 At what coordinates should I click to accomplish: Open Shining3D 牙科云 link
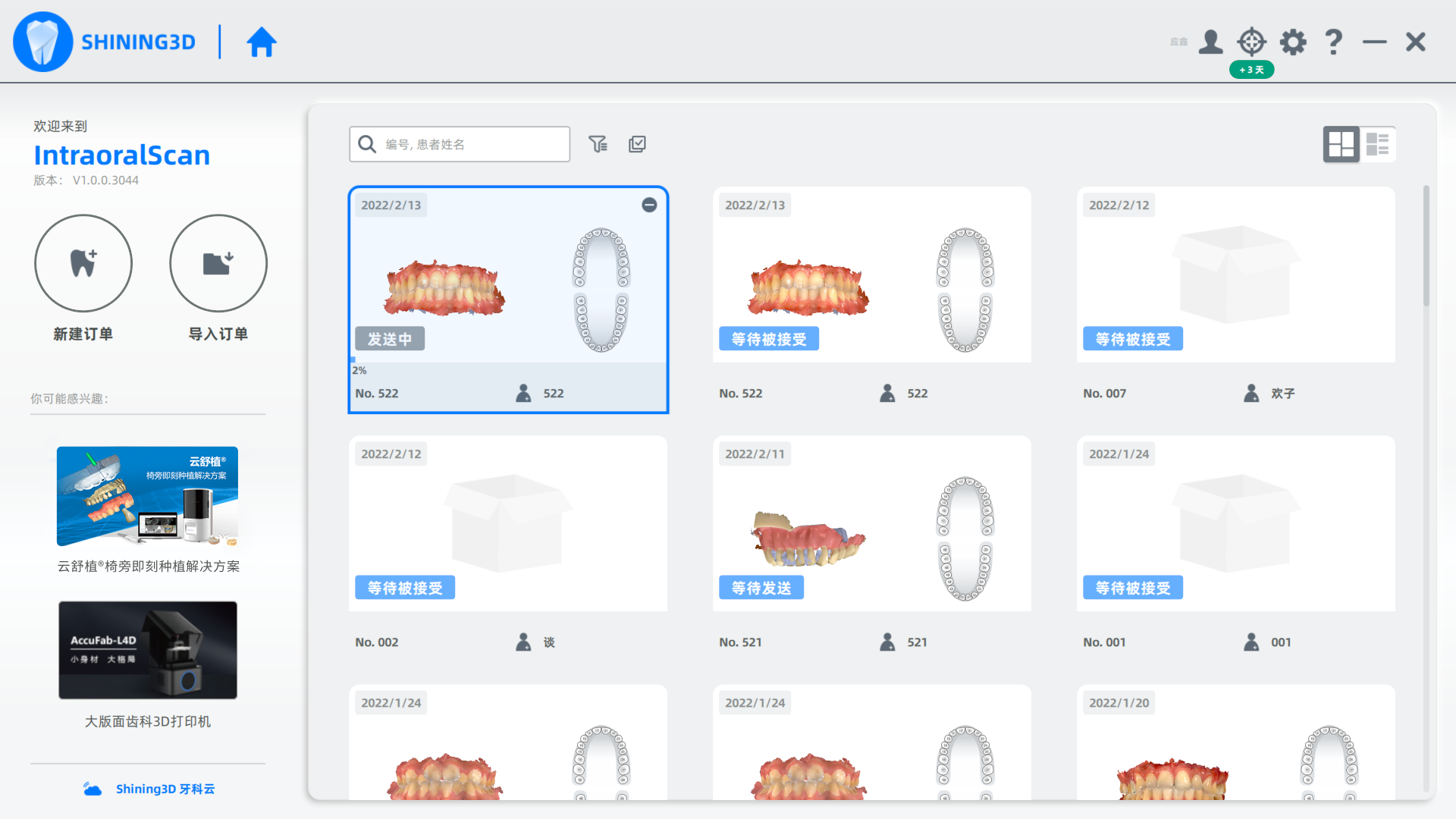coord(165,789)
